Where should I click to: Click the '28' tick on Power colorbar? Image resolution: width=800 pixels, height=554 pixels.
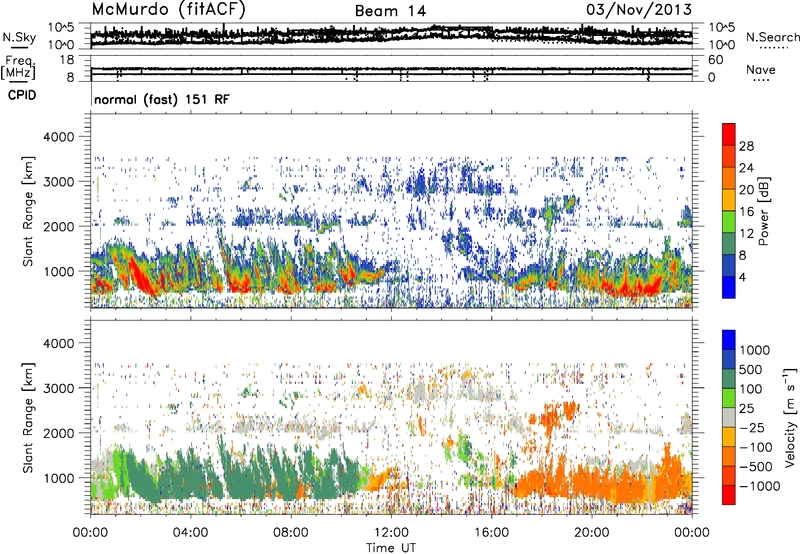(746, 146)
